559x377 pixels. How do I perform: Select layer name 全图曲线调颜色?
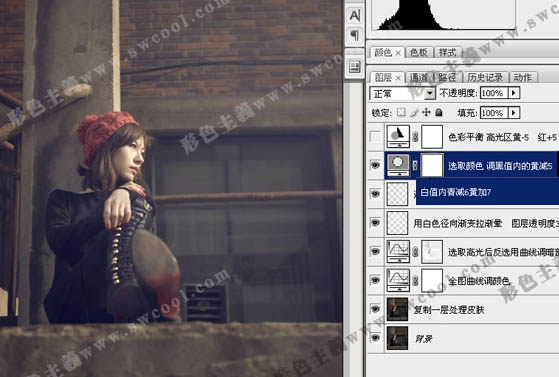[x=479, y=281]
